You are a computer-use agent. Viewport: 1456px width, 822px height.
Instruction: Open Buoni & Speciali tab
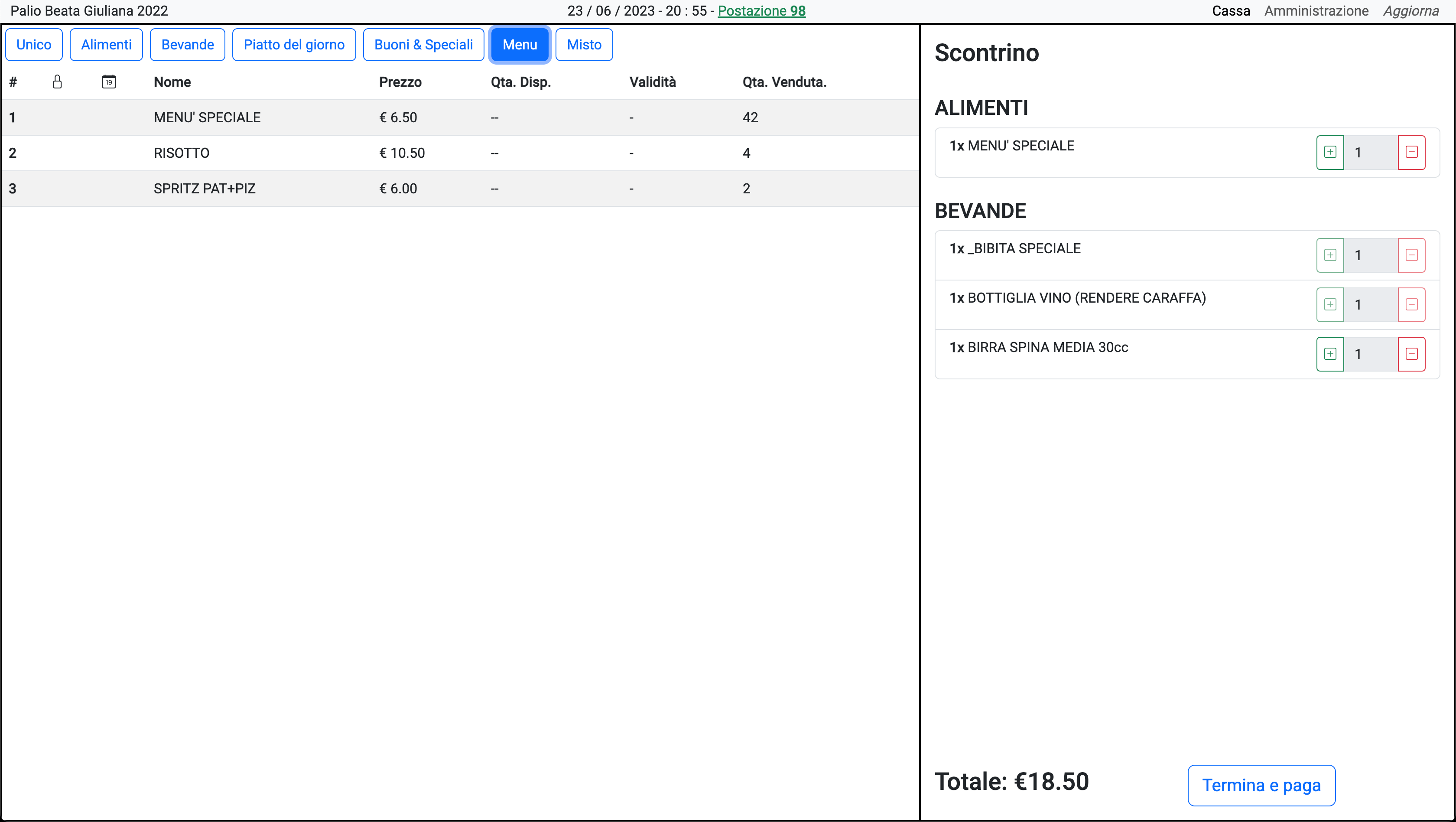pos(423,45)
